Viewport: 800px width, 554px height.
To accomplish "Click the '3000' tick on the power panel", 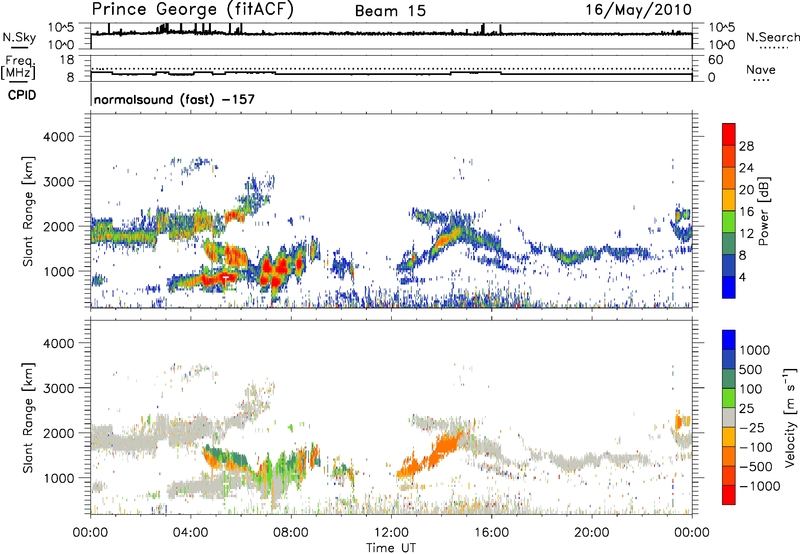I will click(58, 182).
